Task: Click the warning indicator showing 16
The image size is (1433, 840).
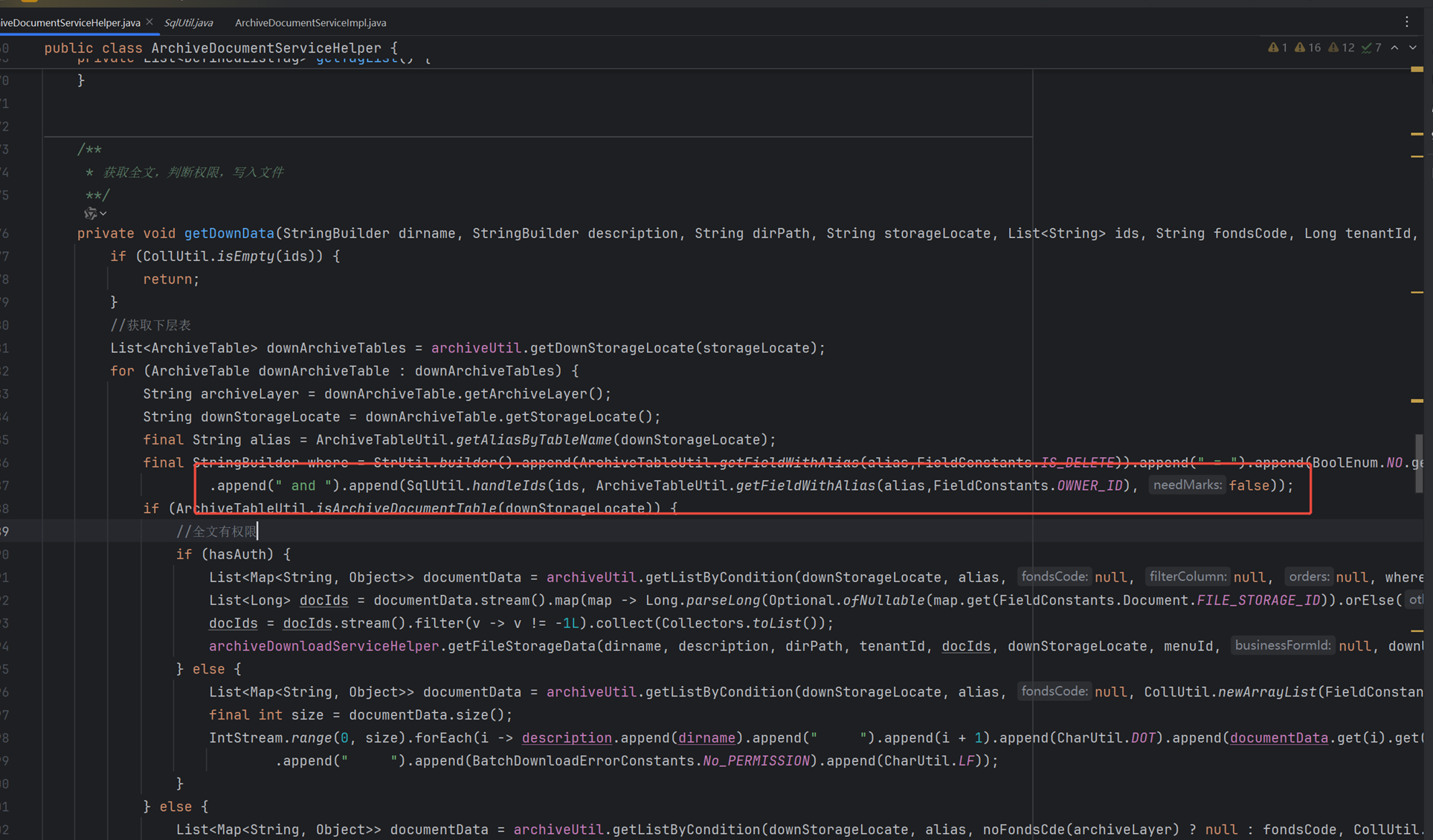Action: click(1307, 48)
